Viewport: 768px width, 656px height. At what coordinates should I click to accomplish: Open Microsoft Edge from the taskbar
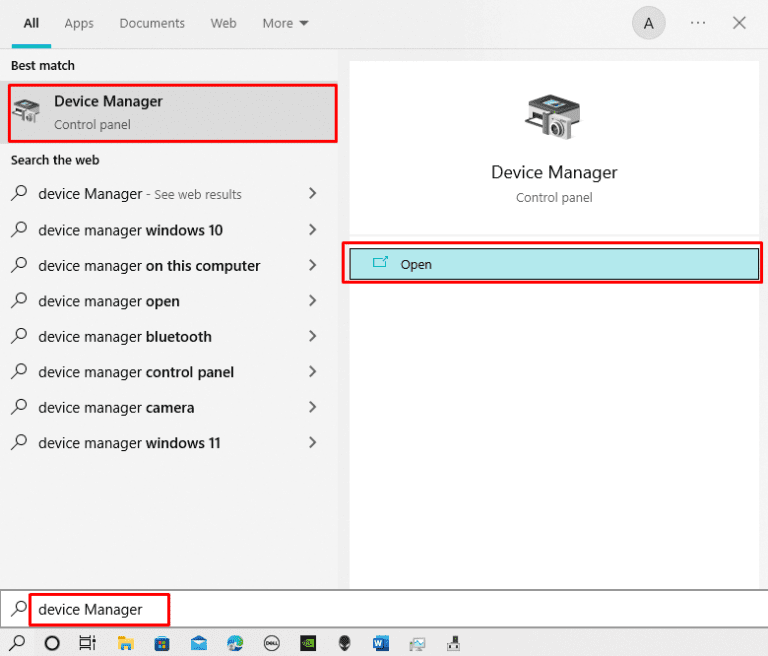(x=235, y=643)
